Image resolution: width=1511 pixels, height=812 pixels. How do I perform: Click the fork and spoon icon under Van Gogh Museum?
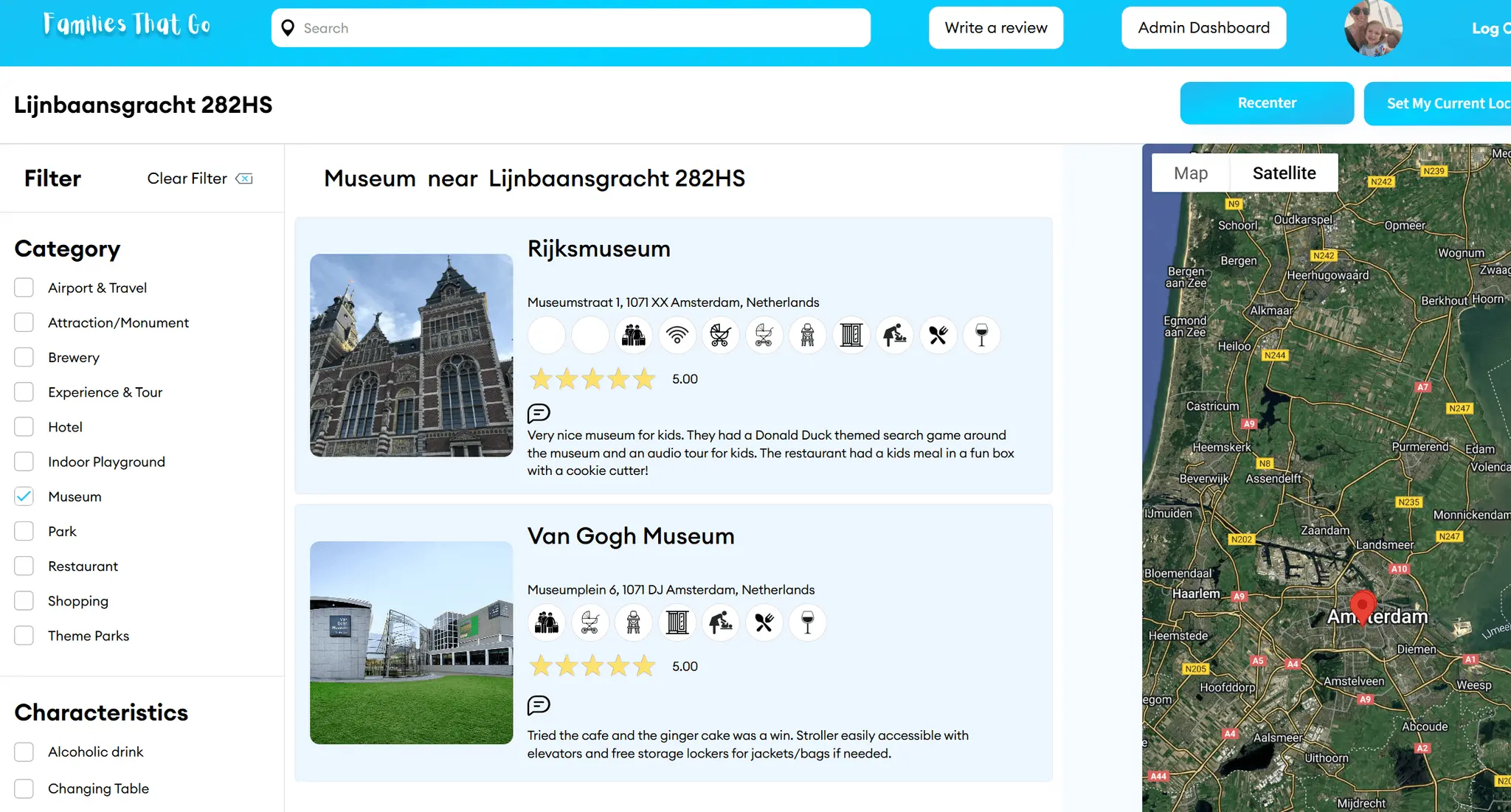pyautogui.click(x=764, y=623)
